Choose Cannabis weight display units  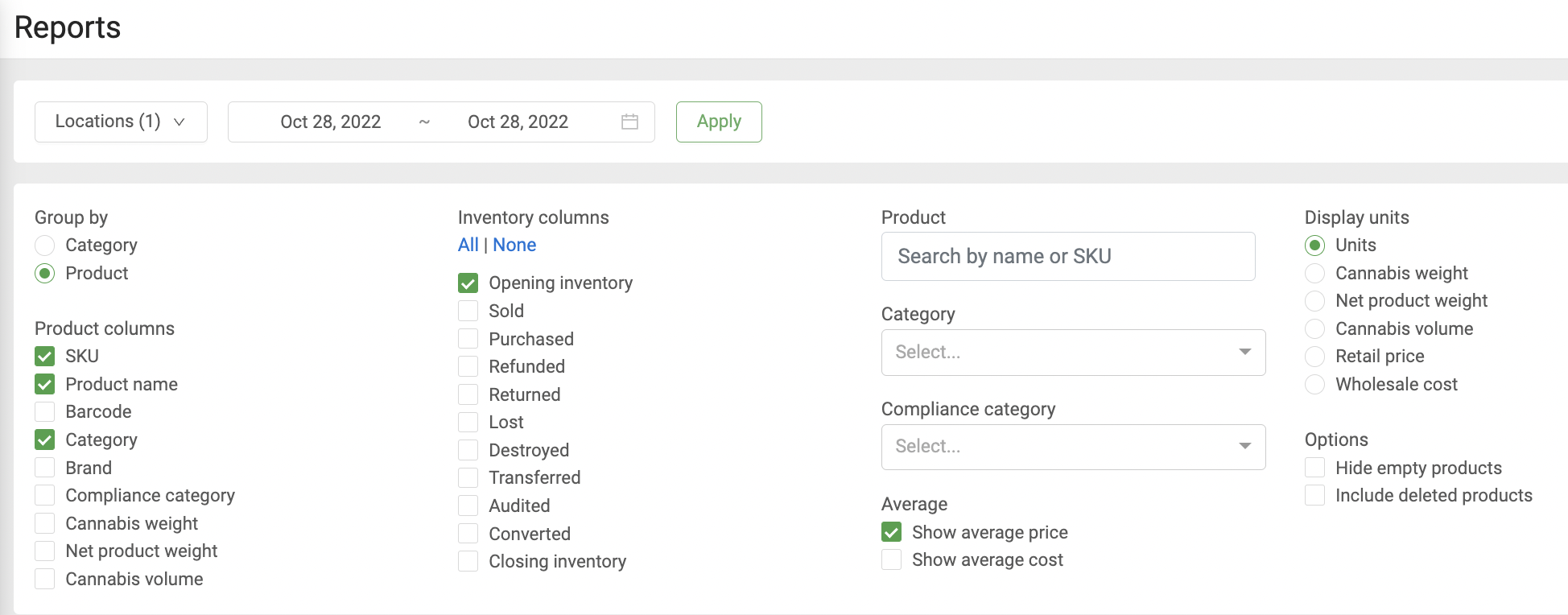[x=1314, y=274]
